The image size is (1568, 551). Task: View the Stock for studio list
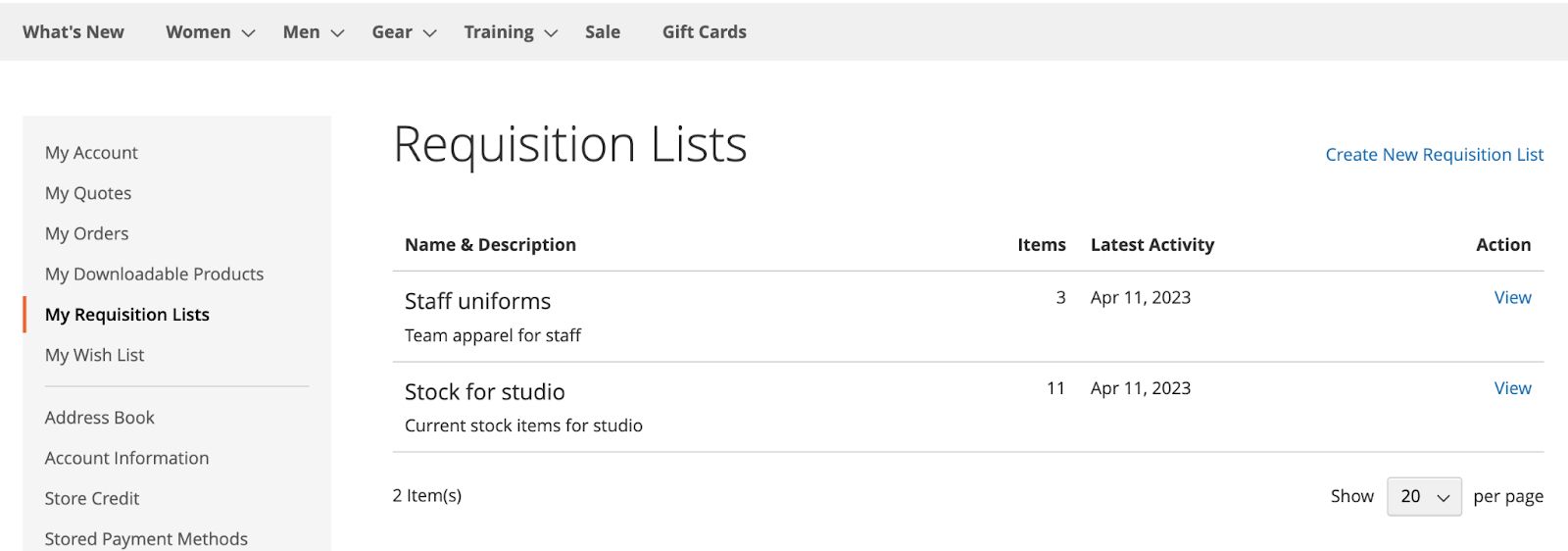pyautogui.click(x=1512, y=388)
